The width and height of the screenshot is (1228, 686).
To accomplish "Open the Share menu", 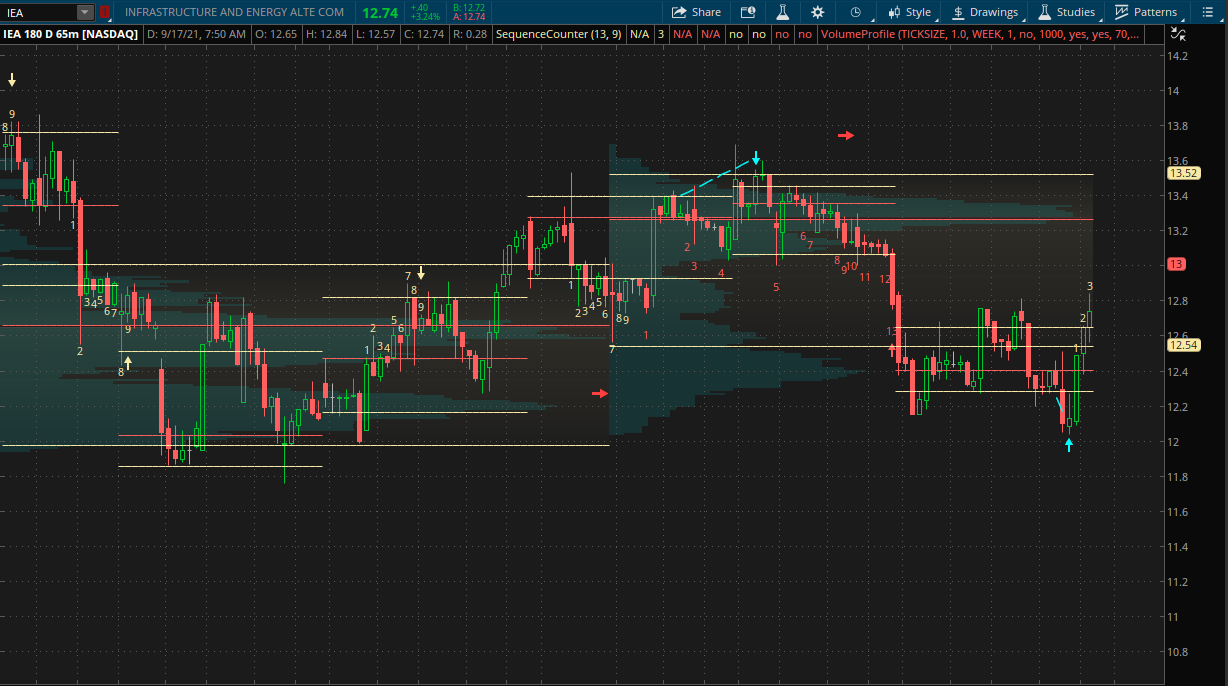I will [696, 12].
